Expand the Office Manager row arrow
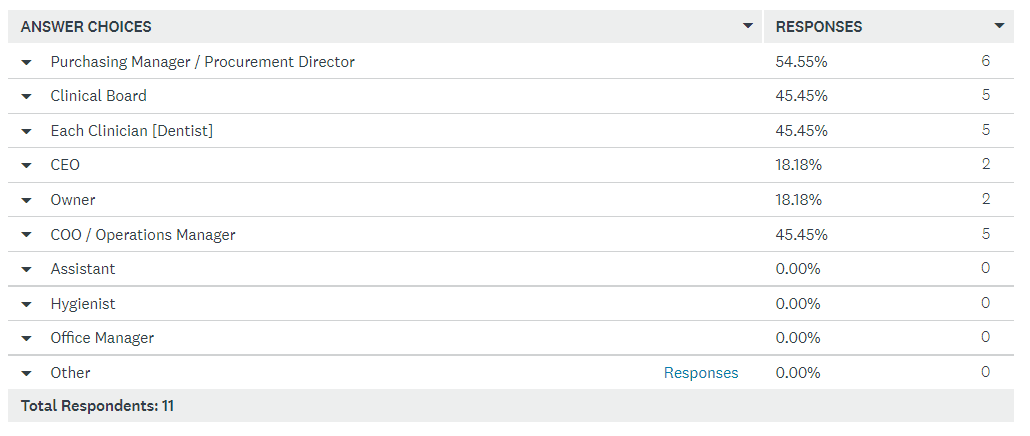This screenshot has height=436, width=1030. point(26,339)
